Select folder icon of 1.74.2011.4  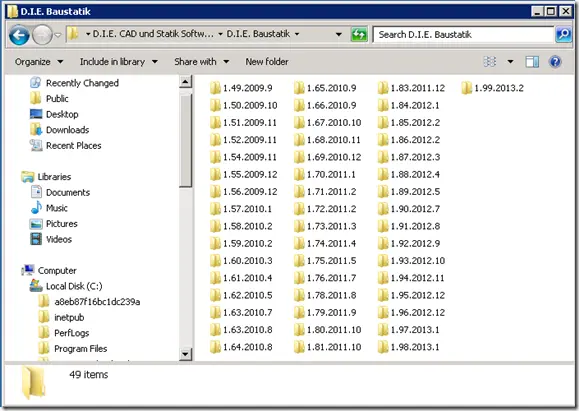(x=299, y=243)
